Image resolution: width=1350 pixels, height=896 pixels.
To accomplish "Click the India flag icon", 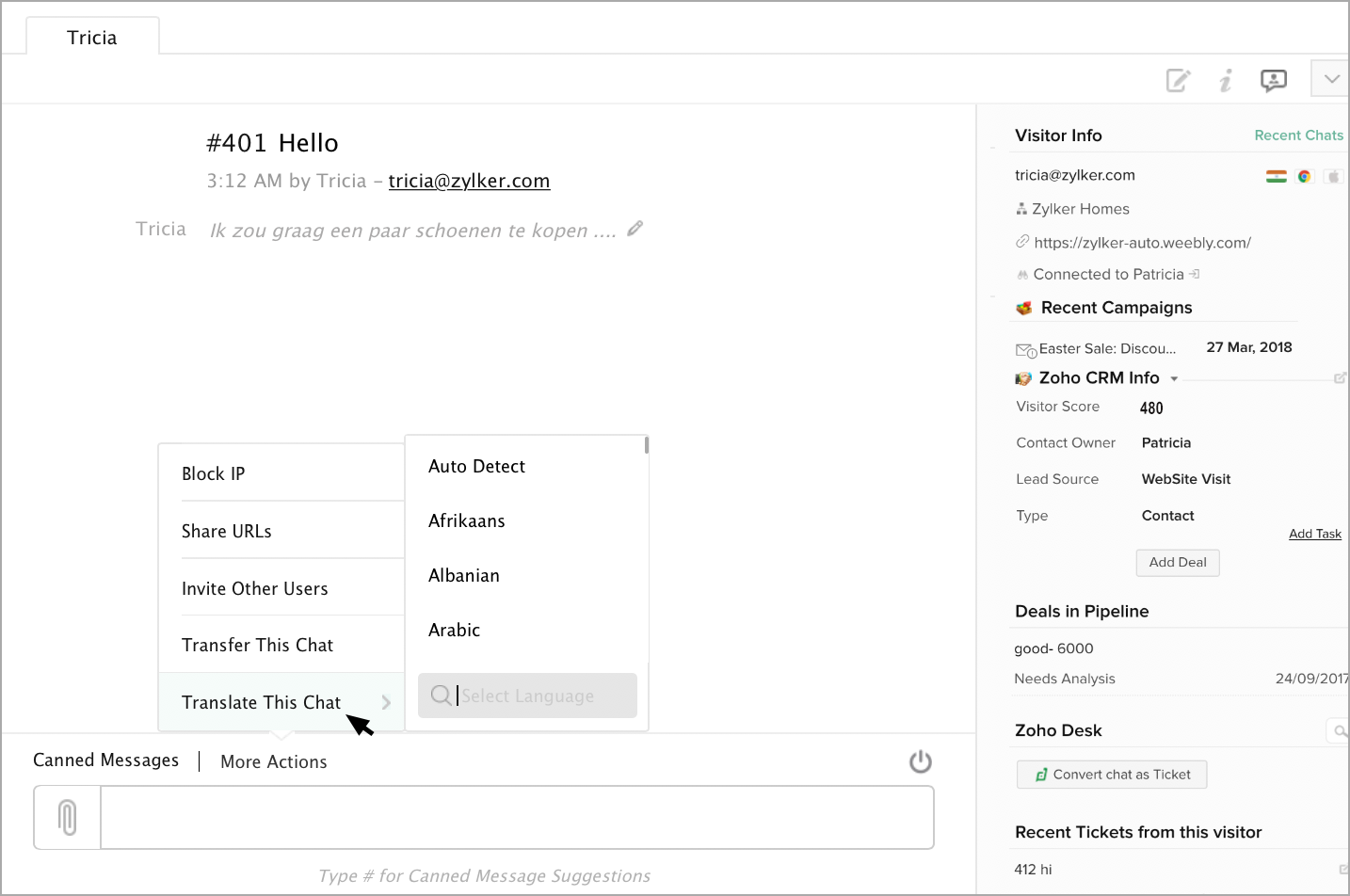I will (1277, 176).
